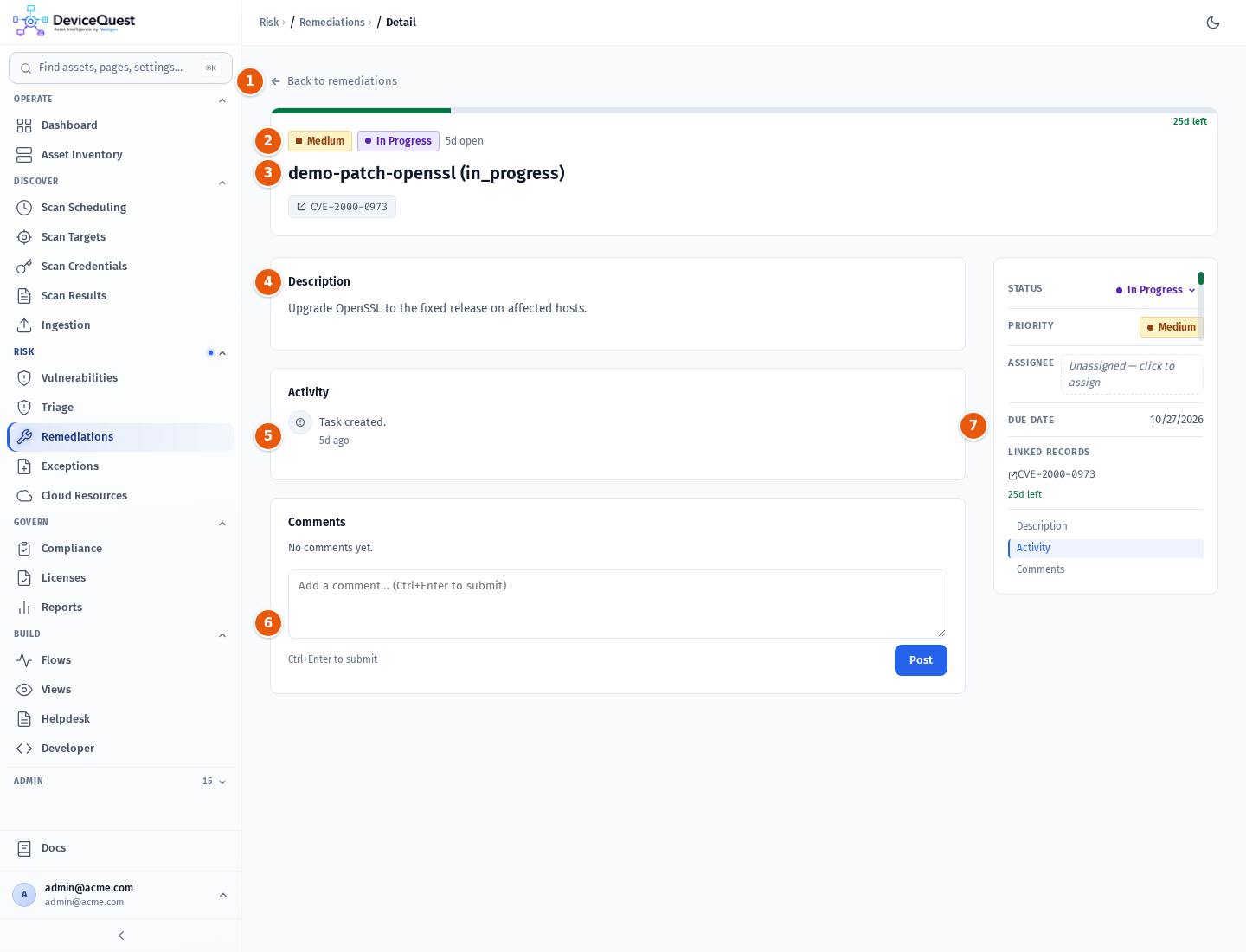Click the Remediations wrench icon
Screen dimensions: 1246x952
click(24, 437)
